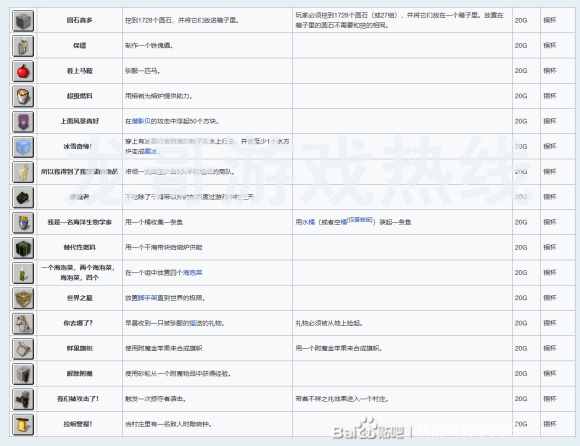Click the cat icon beside 你去哪了?
Screen dimensions: 580x446
(23, 324)
